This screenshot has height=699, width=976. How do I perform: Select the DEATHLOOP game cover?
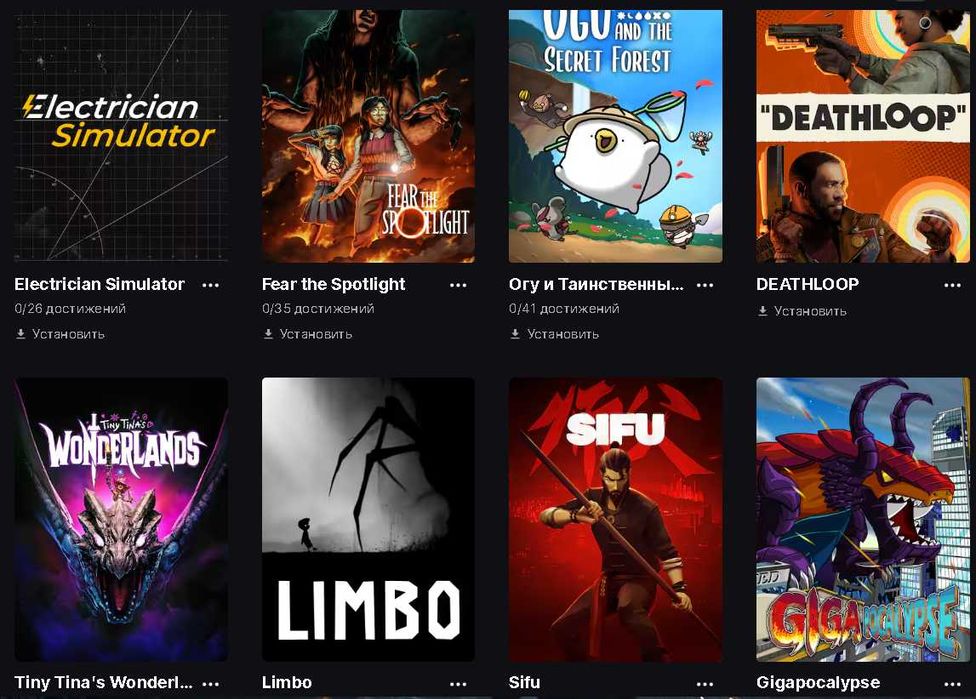click(x=863, y=136)
